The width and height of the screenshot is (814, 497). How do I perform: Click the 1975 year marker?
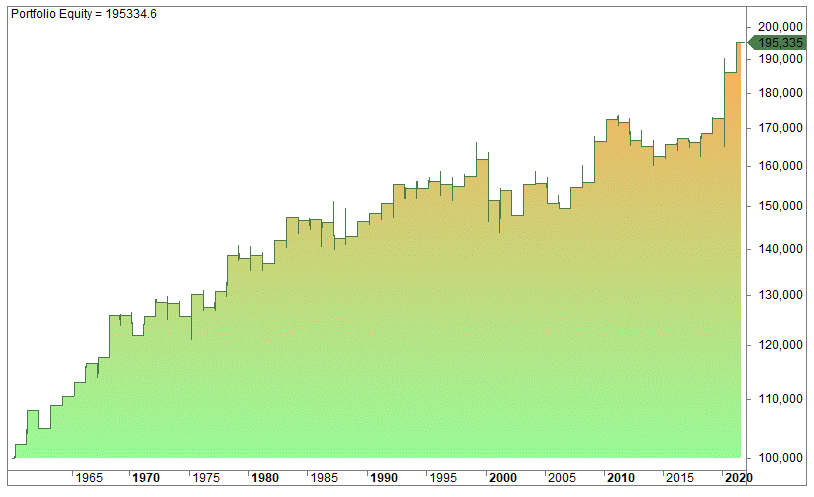pyautogui.click(x=206, y=478)
